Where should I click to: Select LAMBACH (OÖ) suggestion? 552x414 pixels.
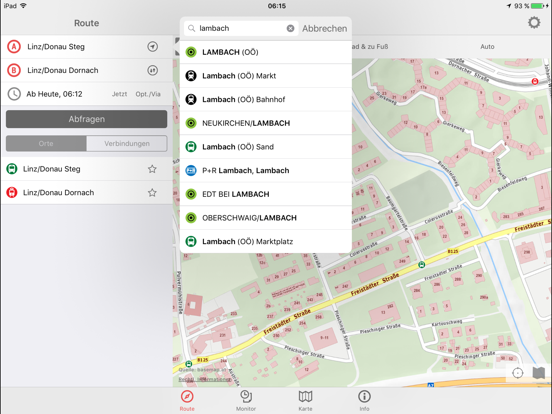tap(266, 52)
